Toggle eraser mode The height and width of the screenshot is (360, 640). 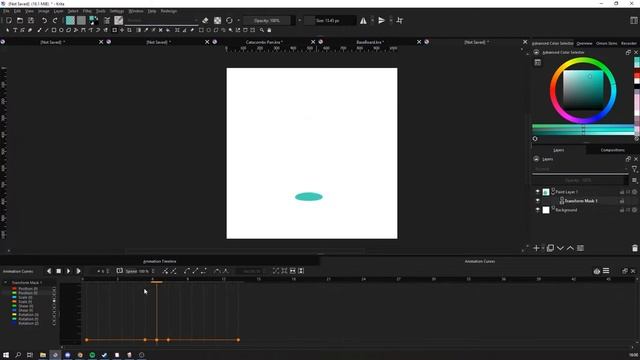pos(205,20)
